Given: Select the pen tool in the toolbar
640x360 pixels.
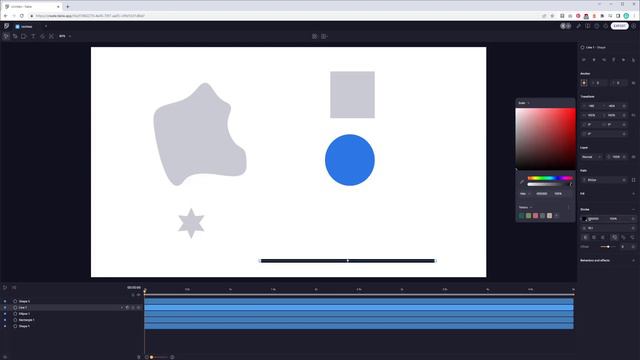Looking at the screenshot, I should click(x=15, y=36).
